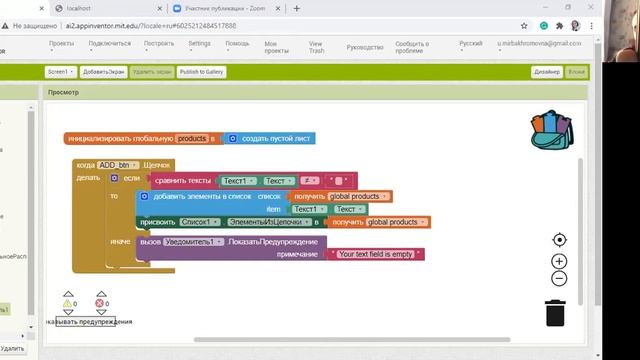Click the red error counter icon
Viewport: 640px width, 360px height.
click(99, 303)
